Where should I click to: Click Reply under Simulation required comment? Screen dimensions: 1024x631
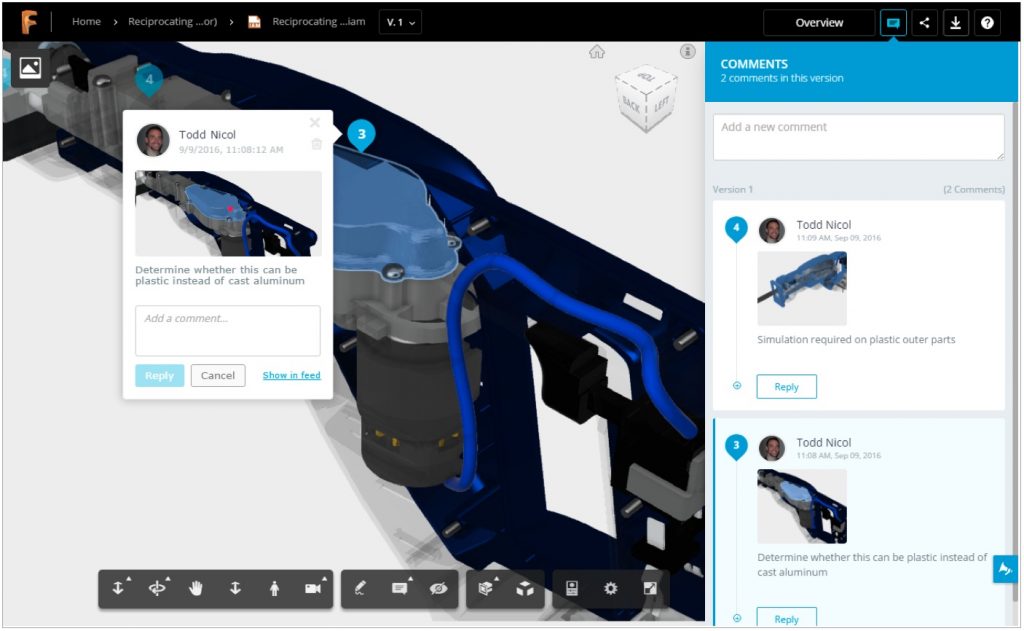pyautogui.click(x=786, y=387)
